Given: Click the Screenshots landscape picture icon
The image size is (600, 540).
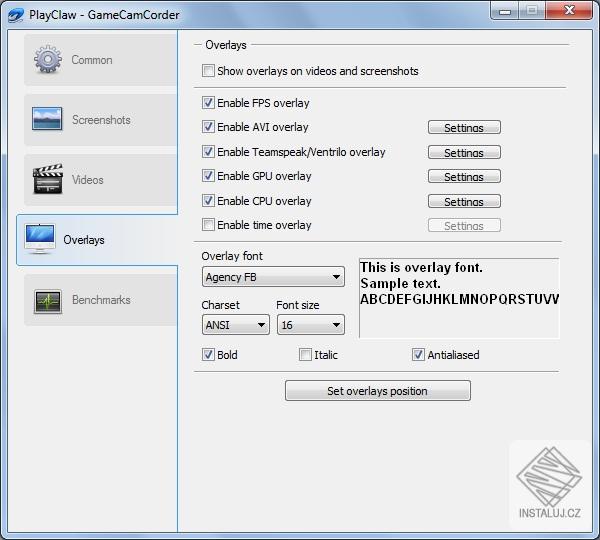Looking at the screenshot, I should (47, 119).
